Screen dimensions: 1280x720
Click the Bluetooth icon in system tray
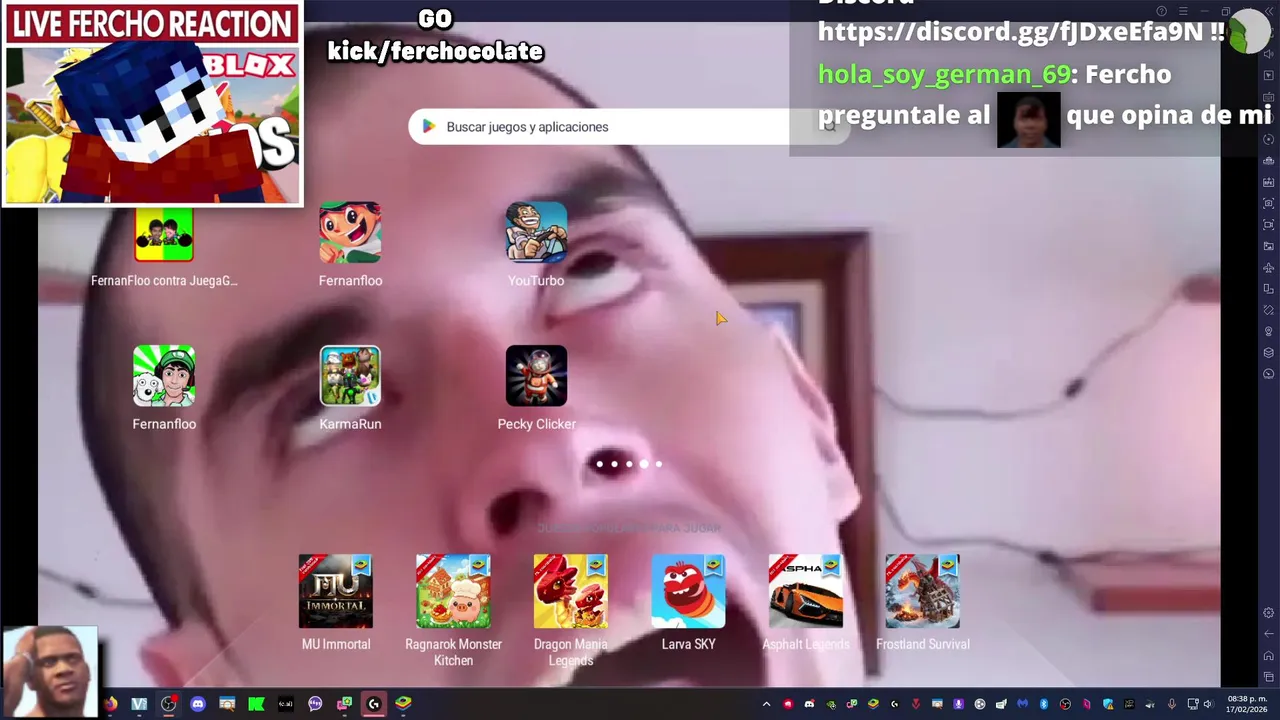coord(1044,704)
